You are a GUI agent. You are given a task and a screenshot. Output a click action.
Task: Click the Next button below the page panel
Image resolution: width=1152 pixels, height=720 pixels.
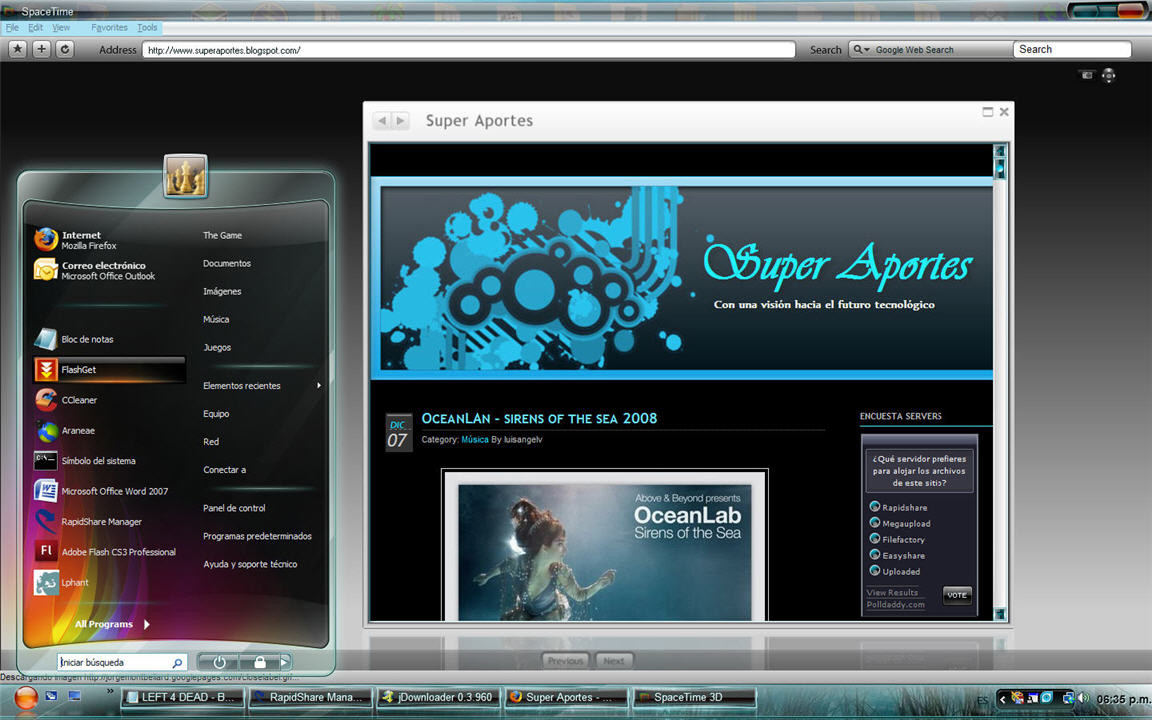613,660
